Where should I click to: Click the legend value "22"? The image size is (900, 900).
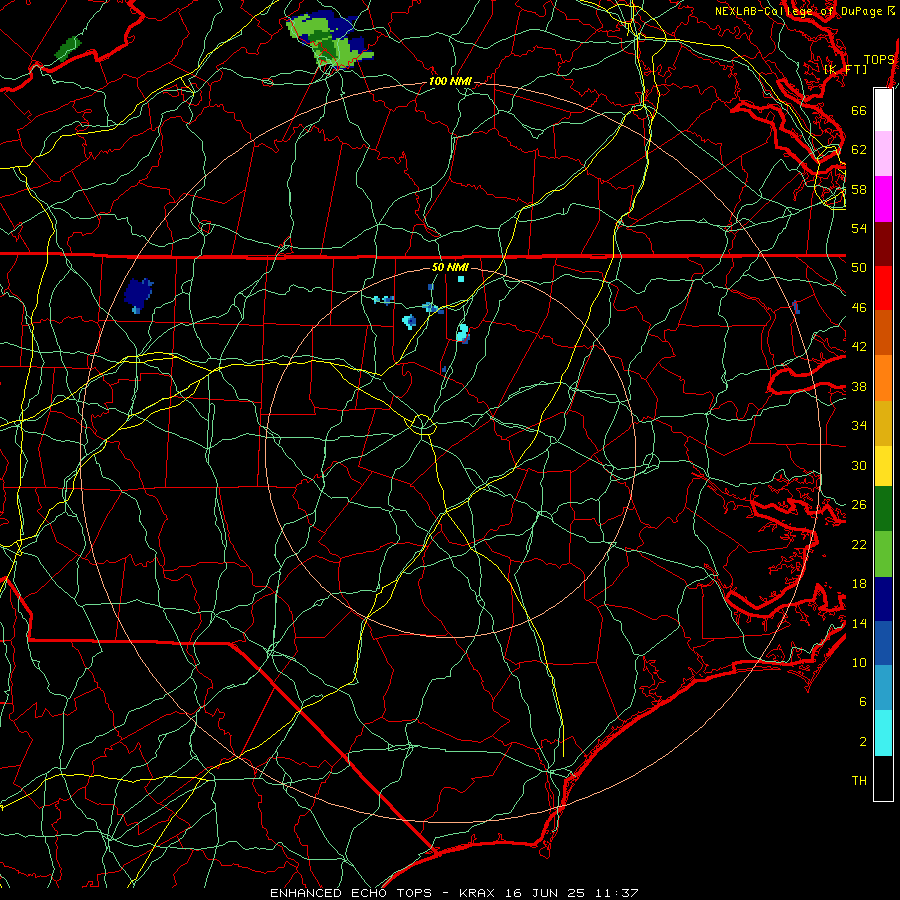click(x=859, y=544)
